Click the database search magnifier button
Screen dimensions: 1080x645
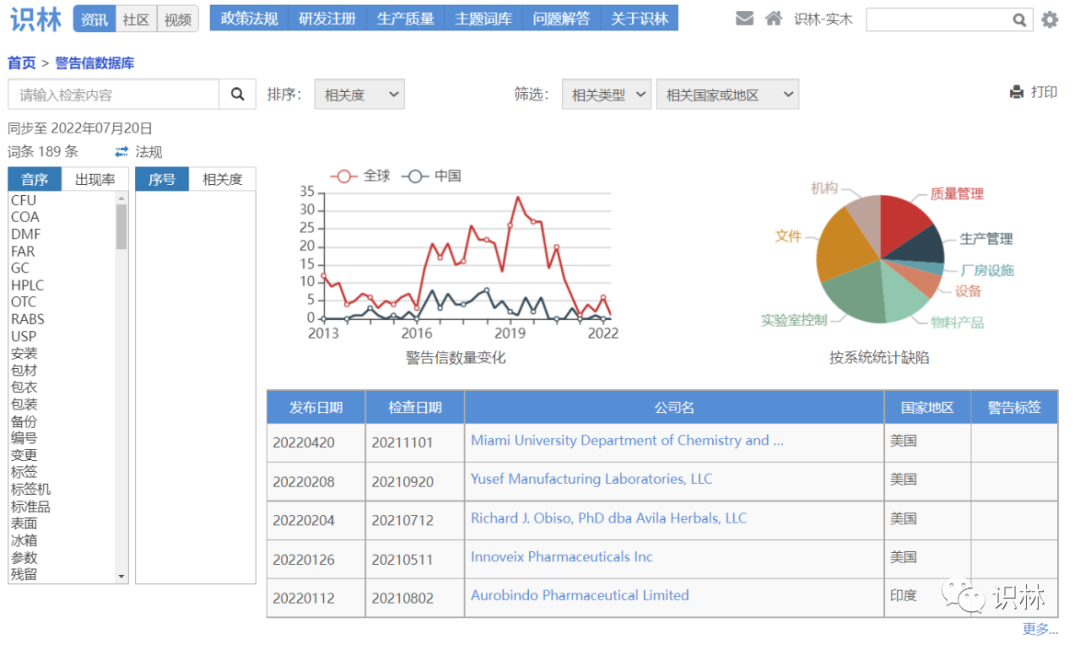tap(237, 94)
